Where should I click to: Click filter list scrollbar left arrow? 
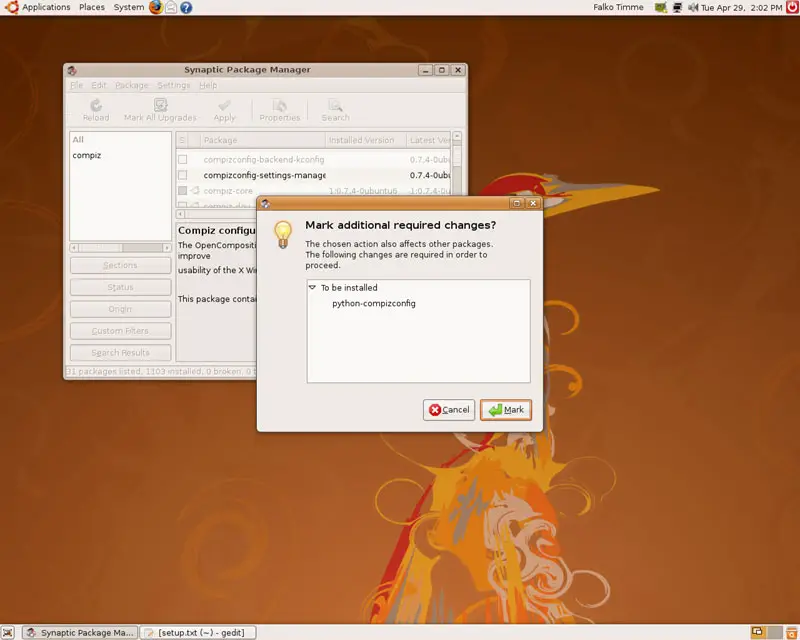(74, 248)
